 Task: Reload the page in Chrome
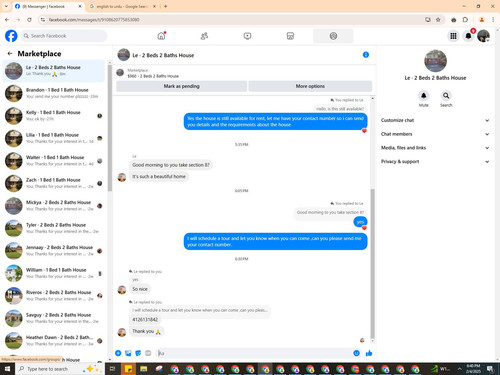[x=29, y=20]
